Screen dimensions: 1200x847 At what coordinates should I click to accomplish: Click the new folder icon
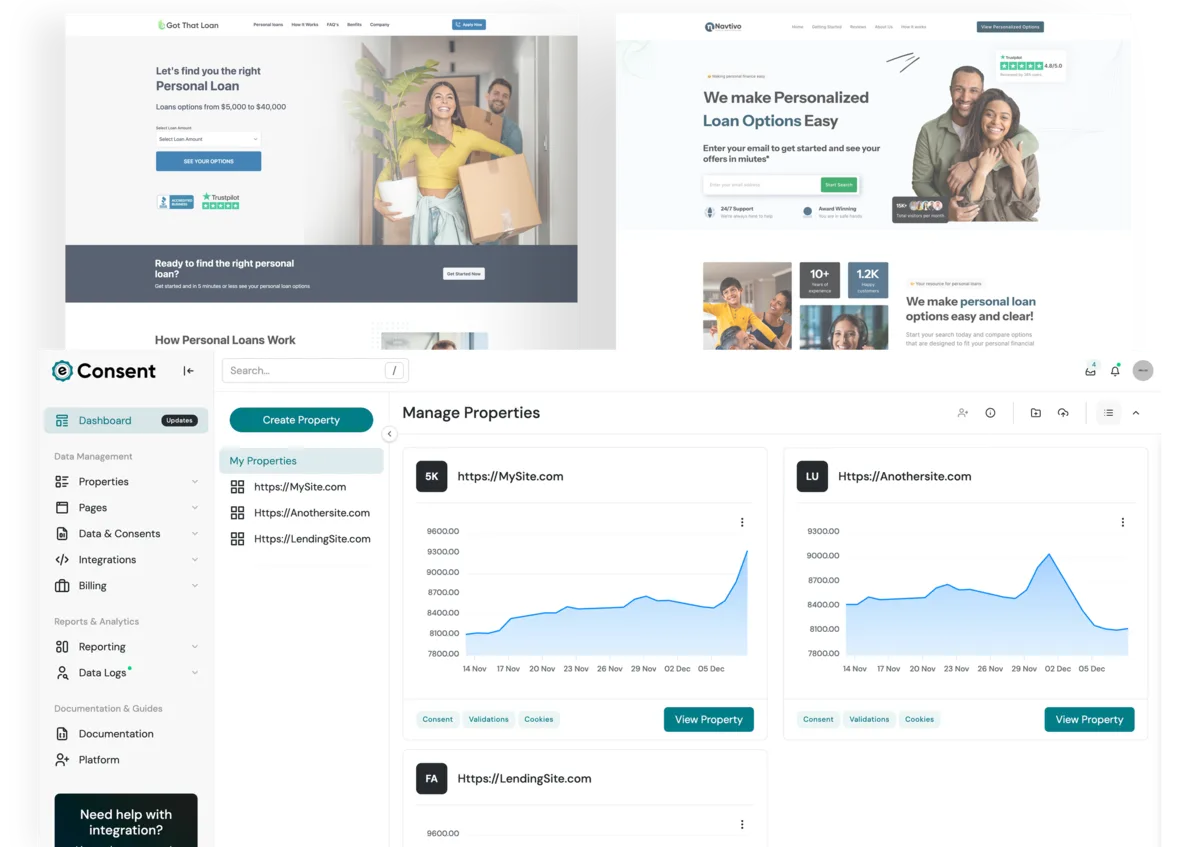(x=1035, y=413)
